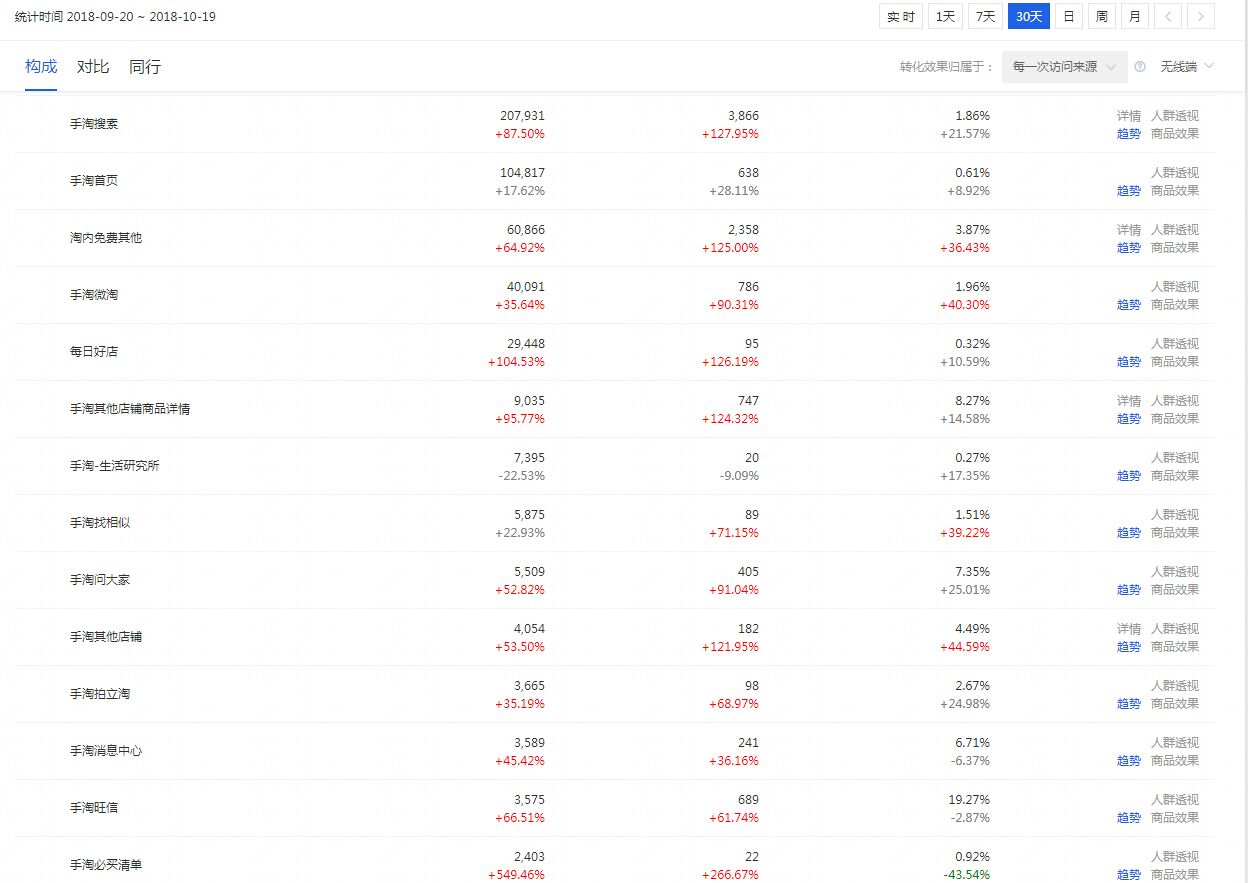Switch to the 构成 tab

[41, 67]
